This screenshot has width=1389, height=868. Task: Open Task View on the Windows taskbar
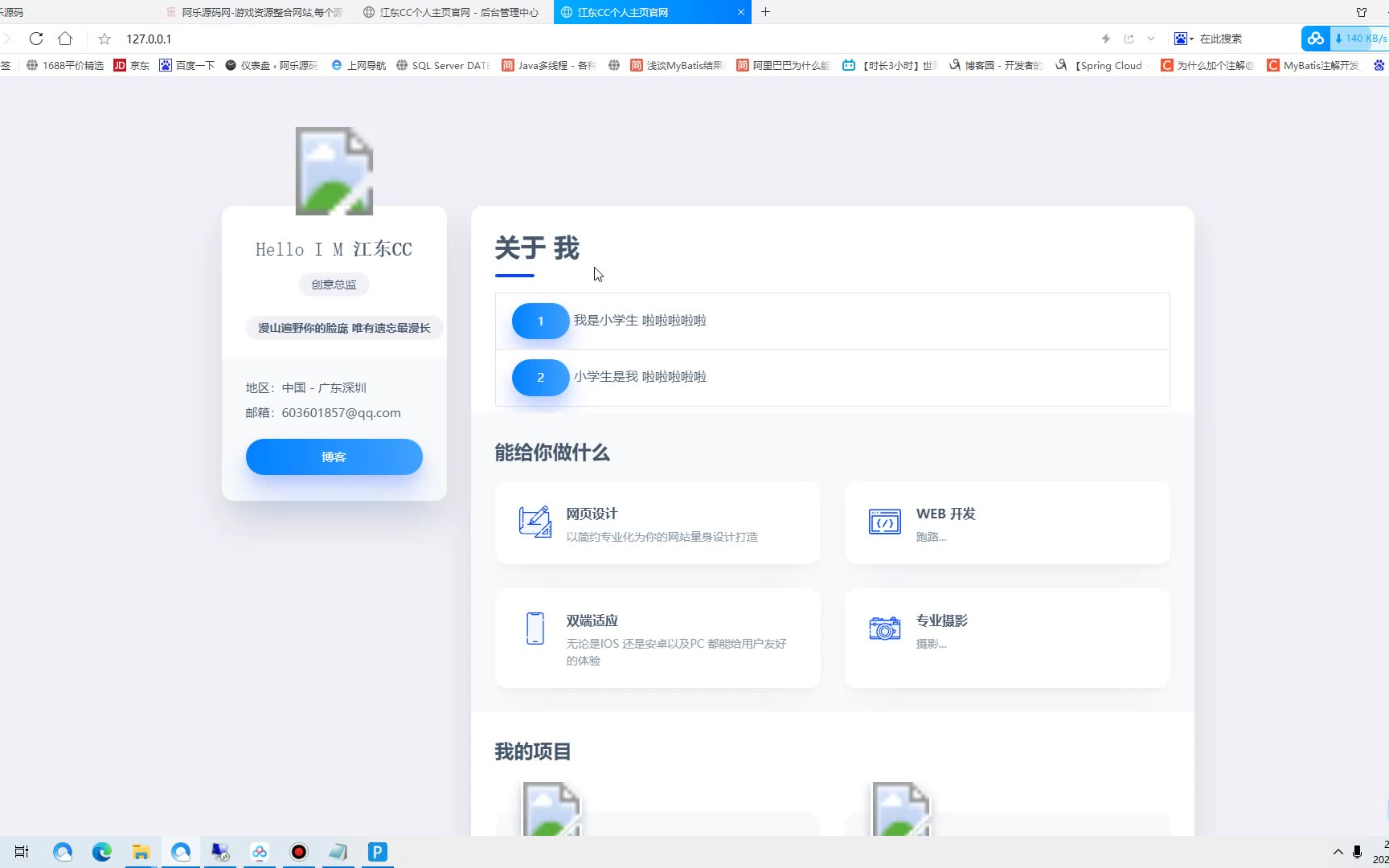pyautogui.click(x=22, y=852)
